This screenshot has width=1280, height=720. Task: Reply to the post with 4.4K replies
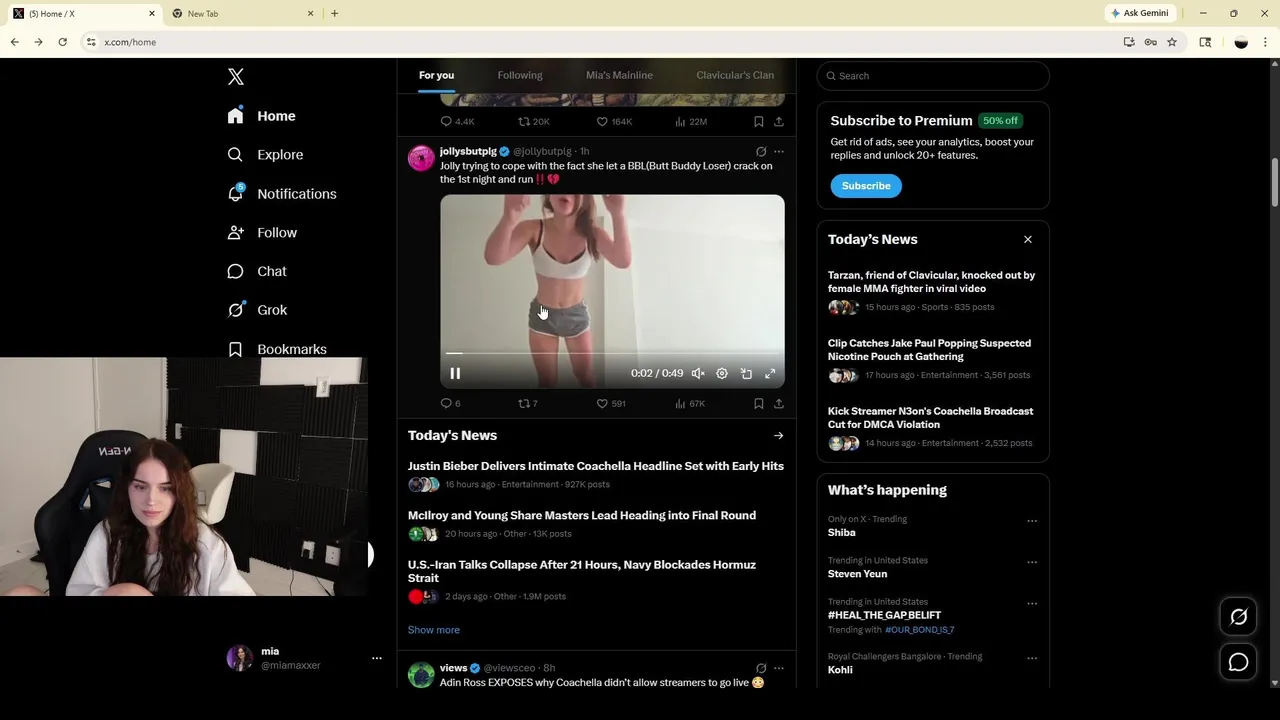coord(457,122)
